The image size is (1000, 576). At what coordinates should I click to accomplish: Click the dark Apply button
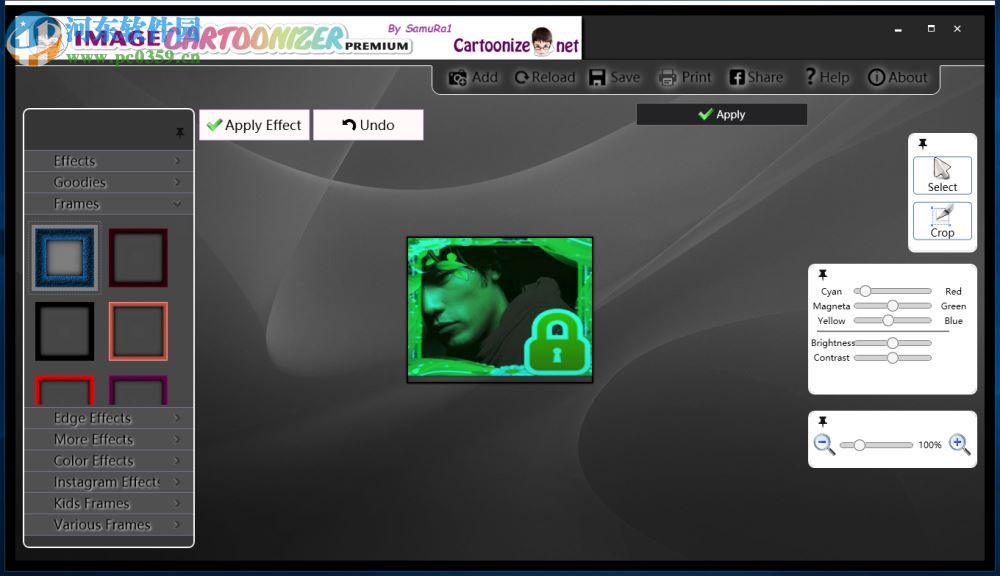pos(721,115)
